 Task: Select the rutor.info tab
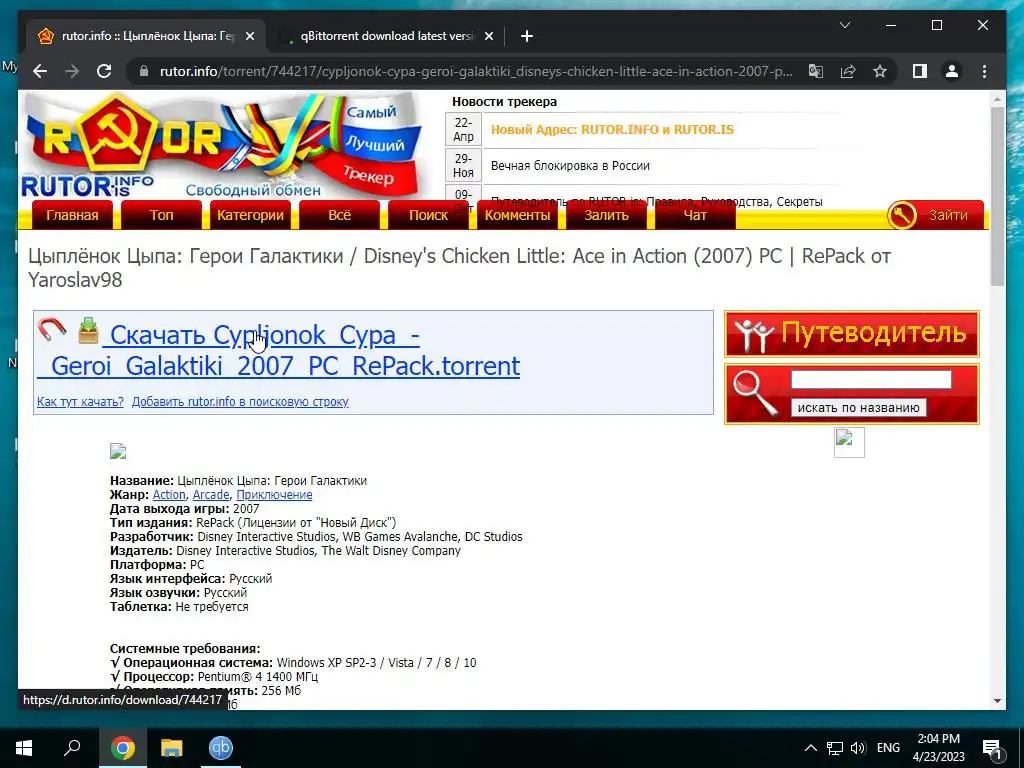146,37
